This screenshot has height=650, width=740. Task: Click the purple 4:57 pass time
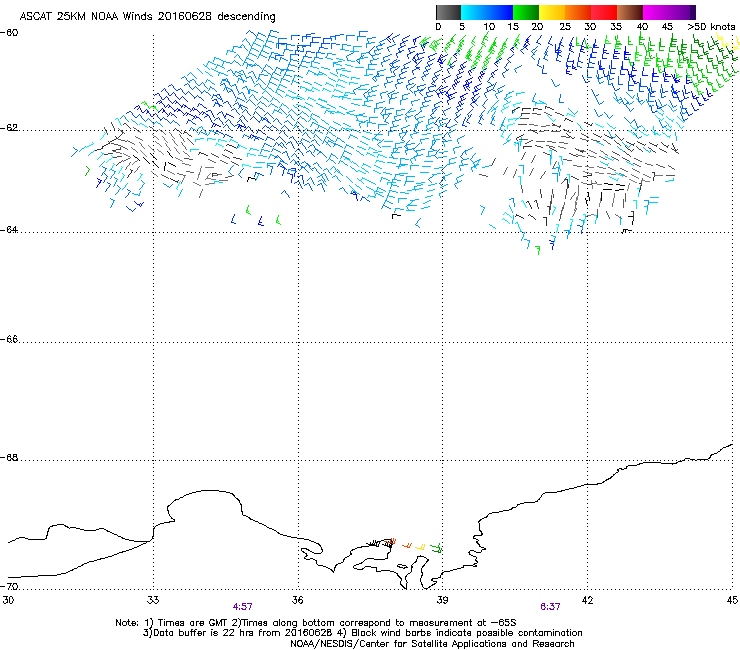[x=243, y=607]
